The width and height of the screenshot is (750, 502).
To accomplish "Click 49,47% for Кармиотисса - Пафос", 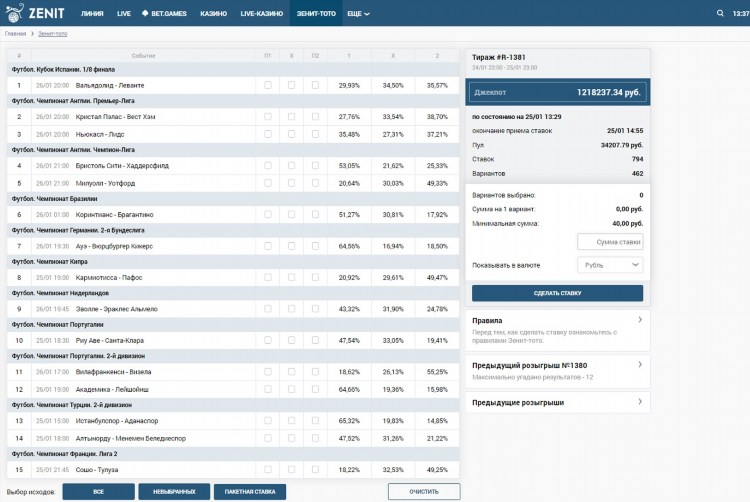I will click(x=437, y=277).
